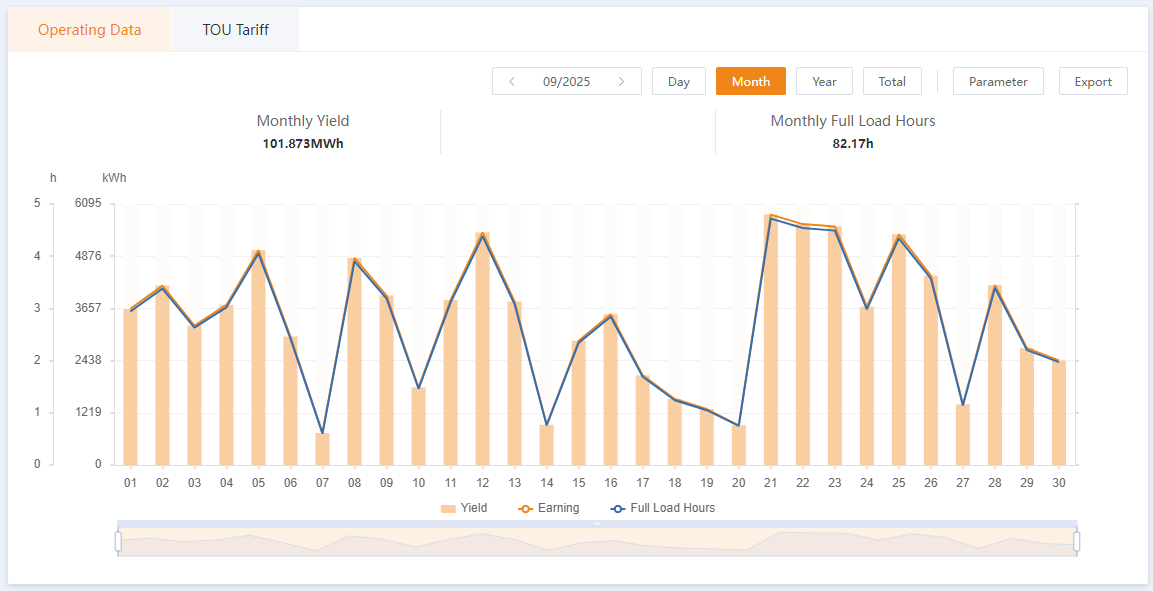Select Month view button
This screenshot has width=1153, height=591.
pyautogui.click(x=750, y=82)
